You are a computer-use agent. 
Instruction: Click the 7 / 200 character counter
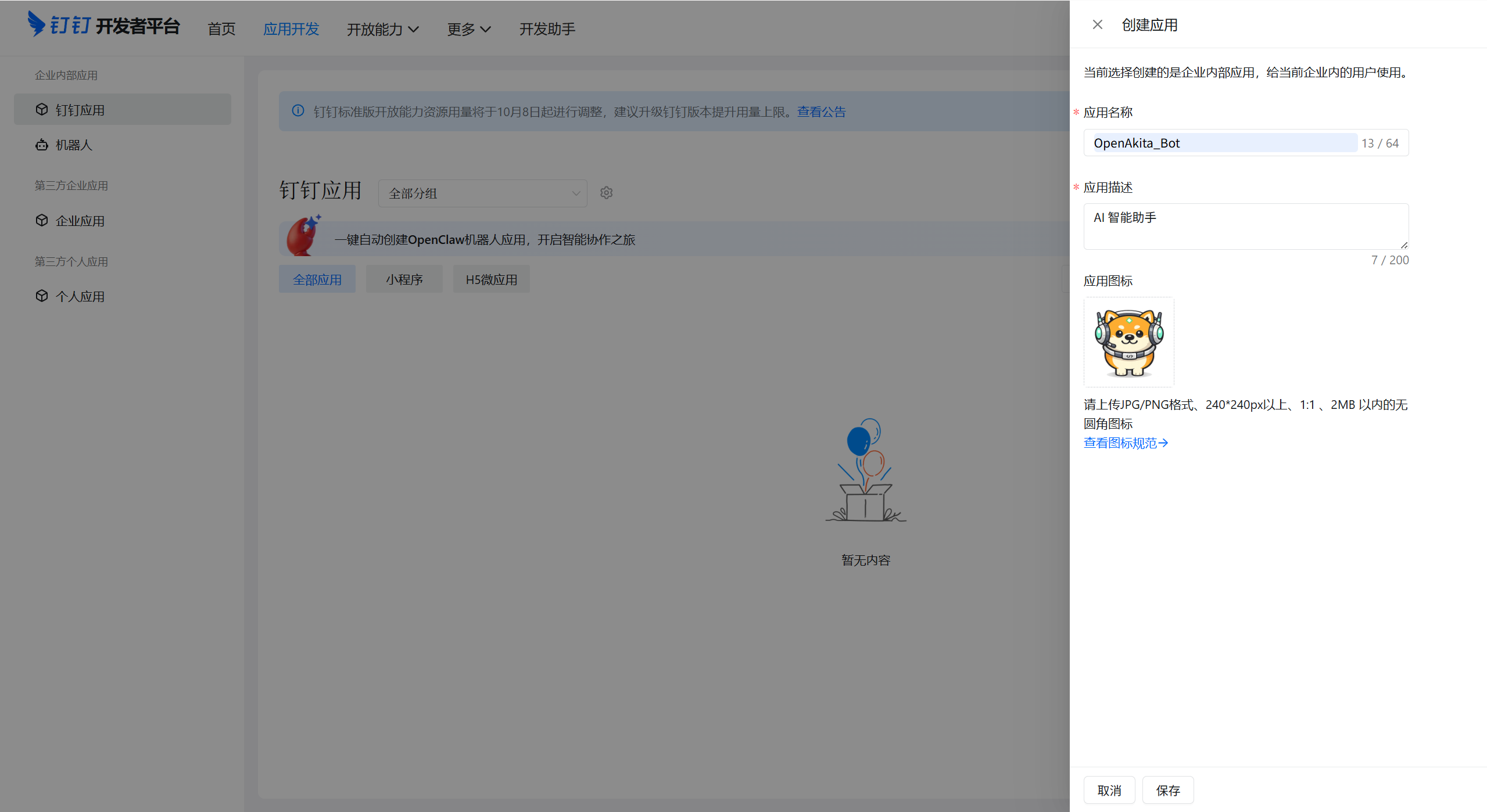click(x=1390, y=260)
